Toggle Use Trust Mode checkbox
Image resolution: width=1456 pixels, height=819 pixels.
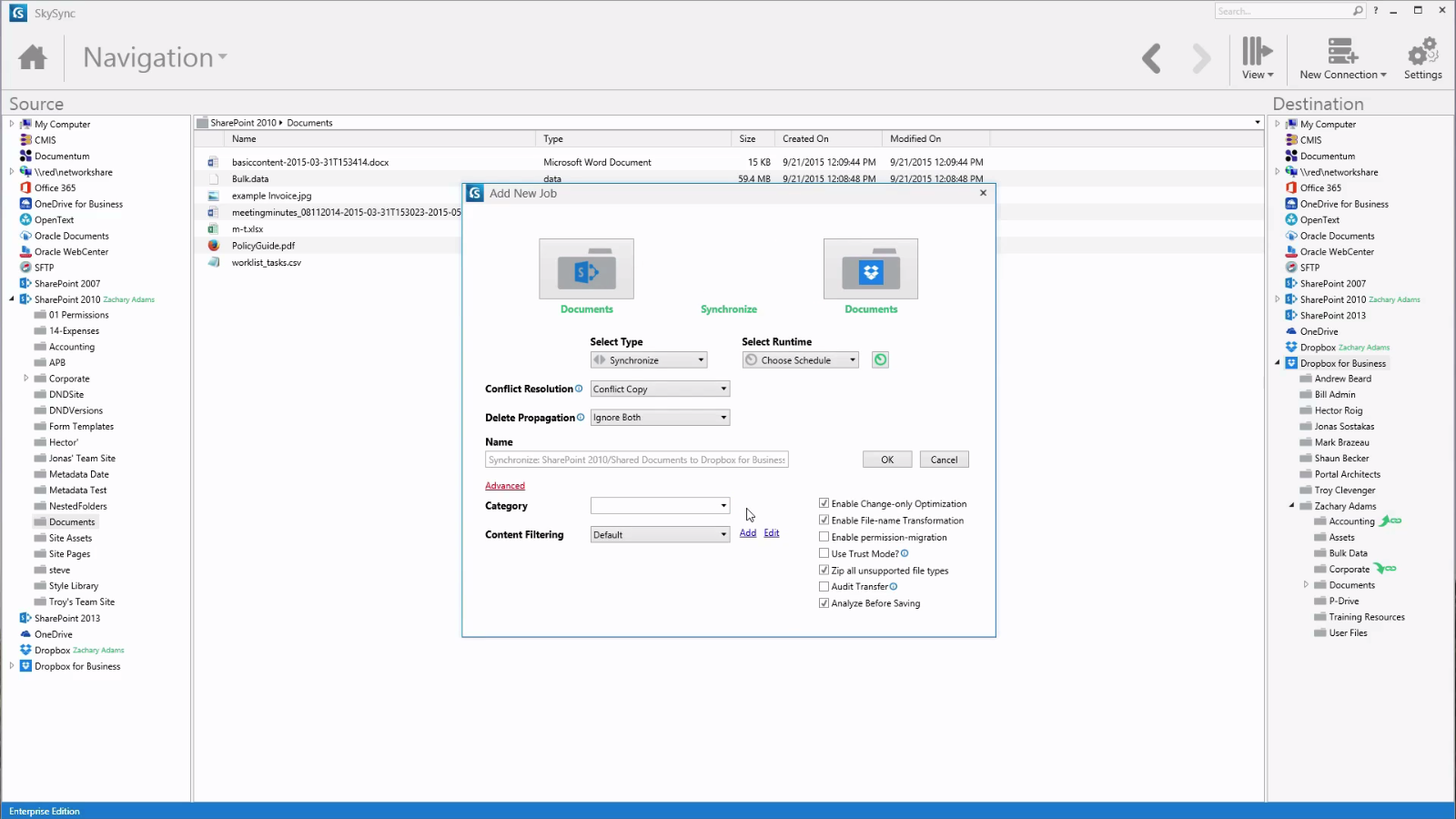click(824, 553)
